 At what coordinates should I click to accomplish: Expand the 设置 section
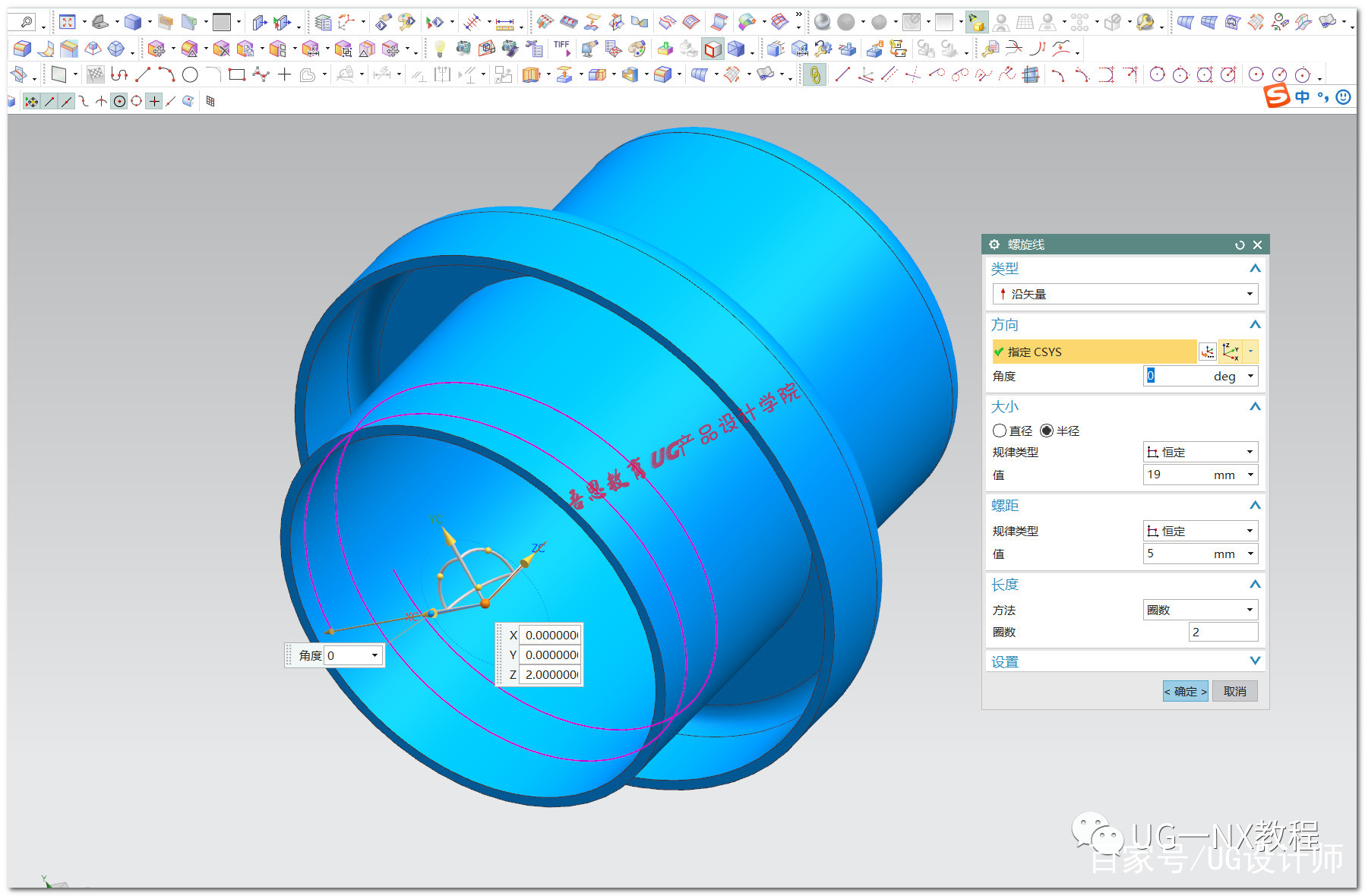pos(1255,661)
